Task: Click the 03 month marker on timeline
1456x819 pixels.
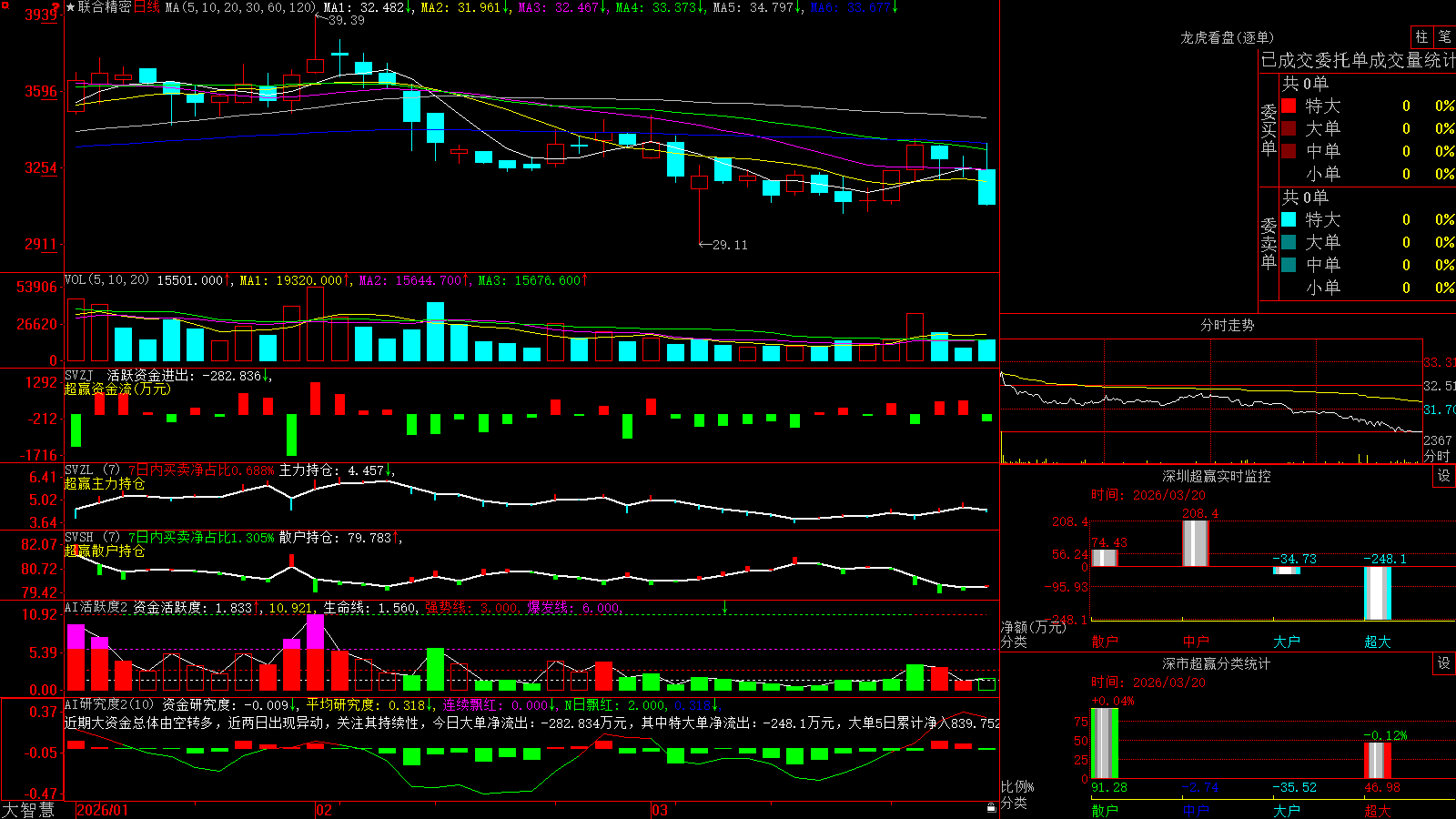Action: click(660, 810)
